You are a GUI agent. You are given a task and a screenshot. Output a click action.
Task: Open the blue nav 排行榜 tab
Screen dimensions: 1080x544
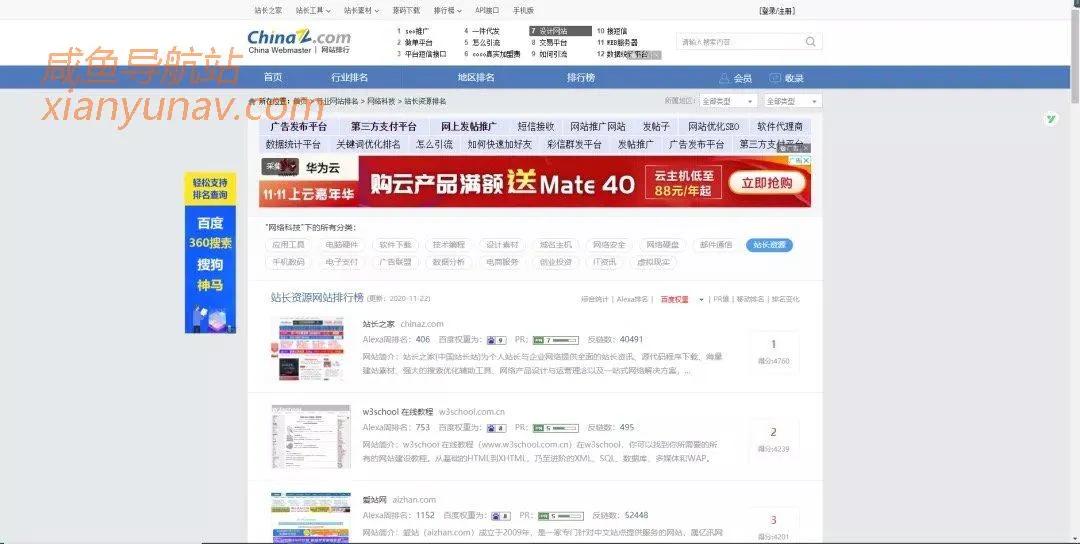(581, 78)
